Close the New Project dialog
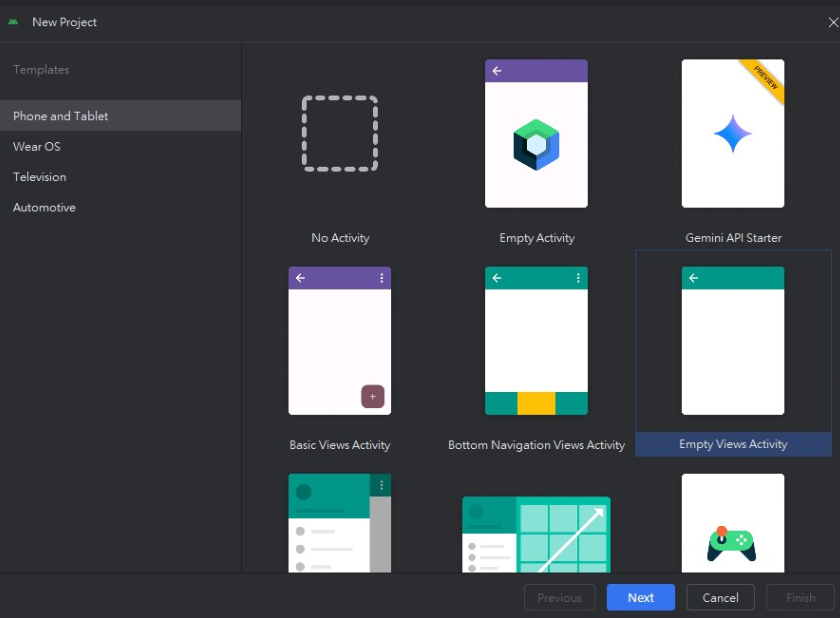This screenshot has height=618, width=840. (833, 22)
